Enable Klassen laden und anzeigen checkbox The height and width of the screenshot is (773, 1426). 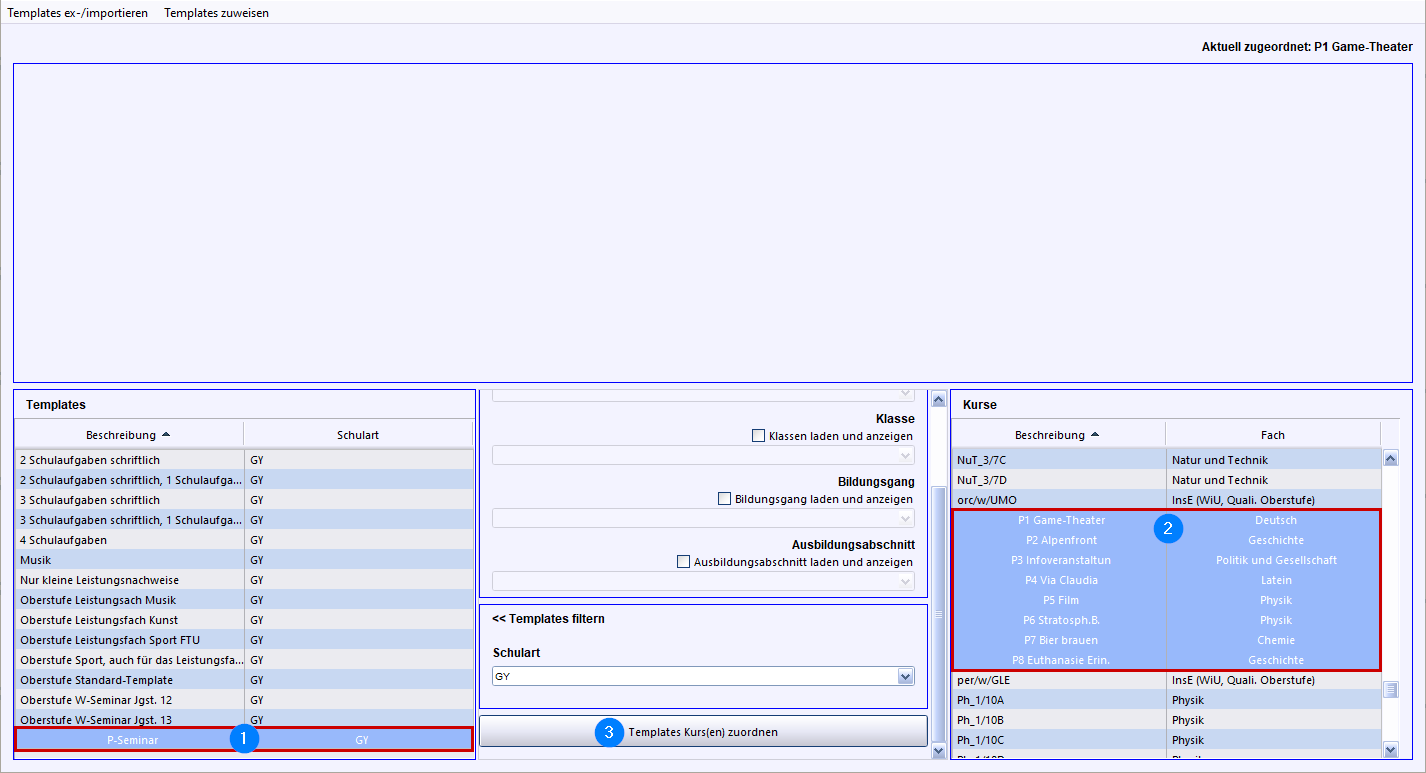758,436
